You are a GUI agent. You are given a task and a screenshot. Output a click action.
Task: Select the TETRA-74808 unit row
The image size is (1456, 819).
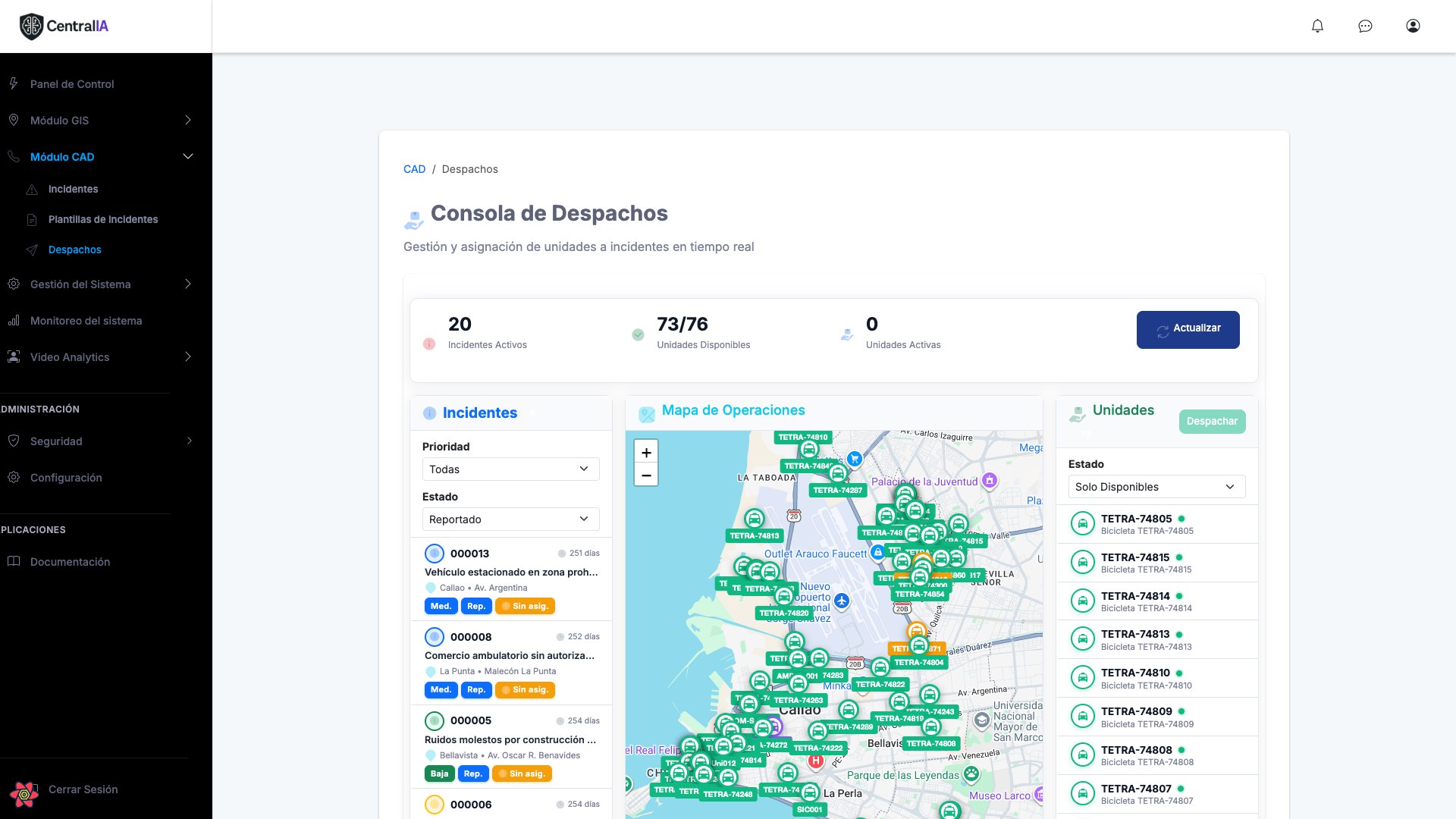pyautogui.click(x=1157, y=755)
